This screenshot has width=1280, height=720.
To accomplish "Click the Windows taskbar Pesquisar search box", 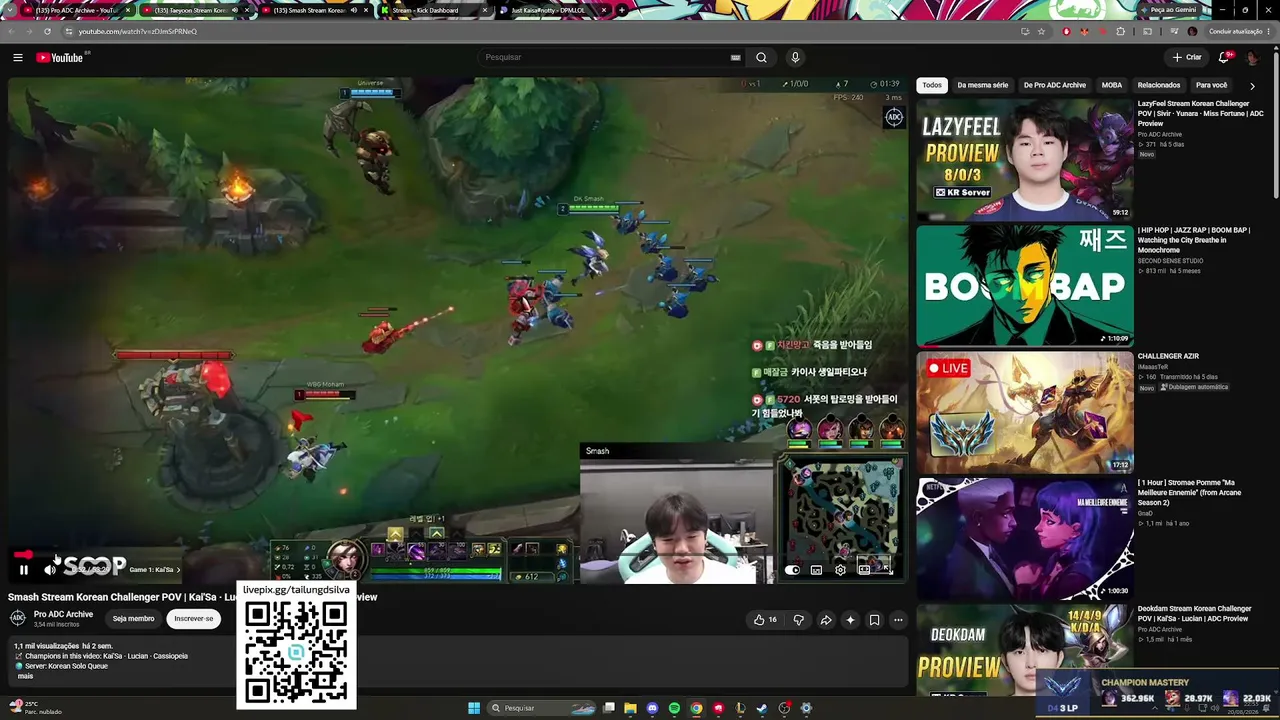I will pos(542,708).
